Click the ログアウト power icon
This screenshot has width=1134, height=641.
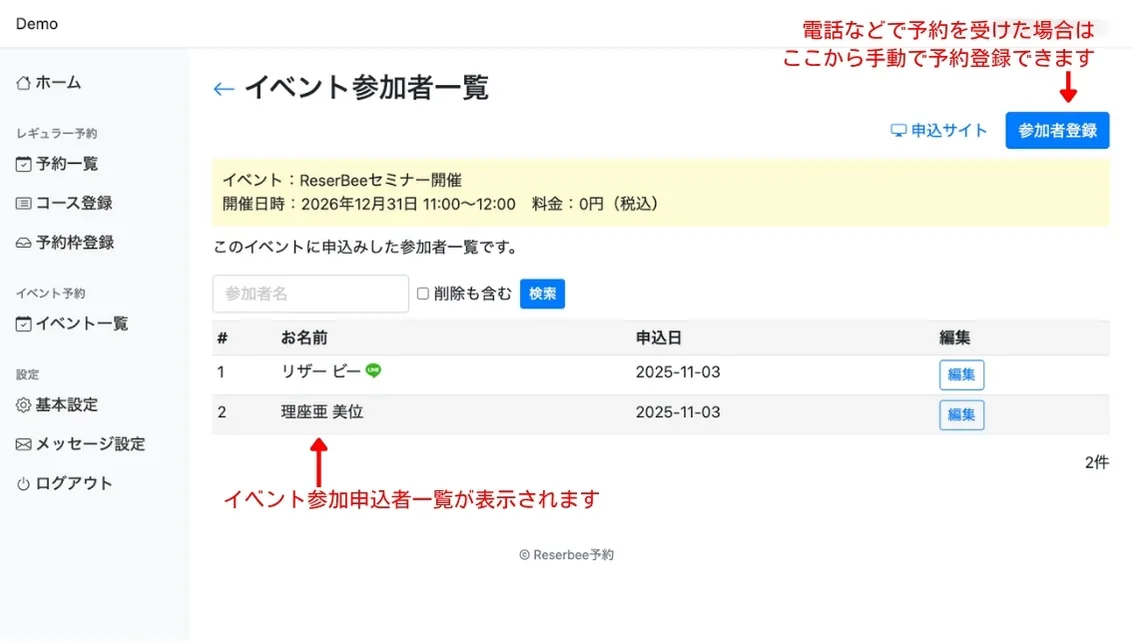pos(24,484)
